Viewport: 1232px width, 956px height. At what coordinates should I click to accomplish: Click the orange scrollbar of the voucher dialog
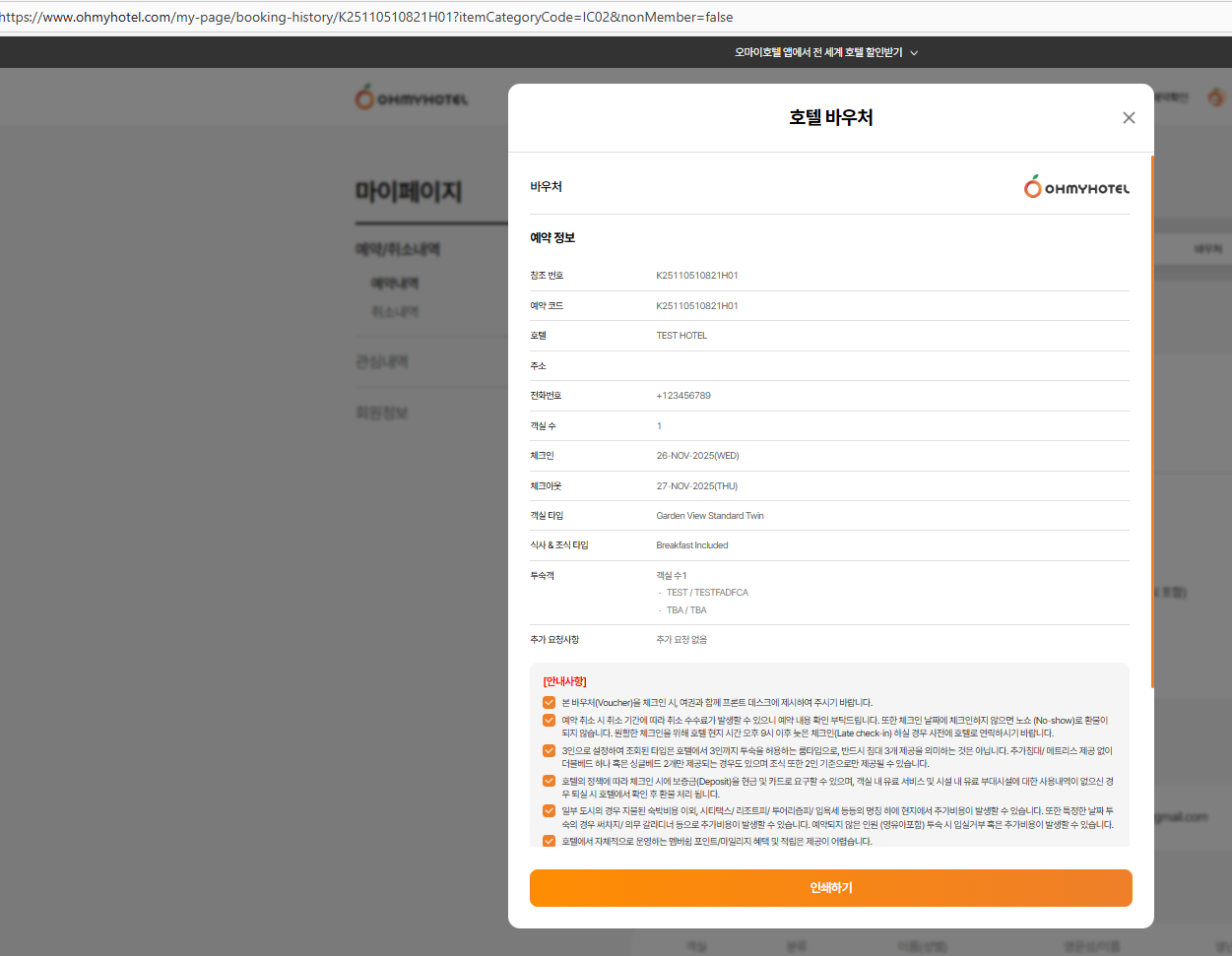[1151, 421]
